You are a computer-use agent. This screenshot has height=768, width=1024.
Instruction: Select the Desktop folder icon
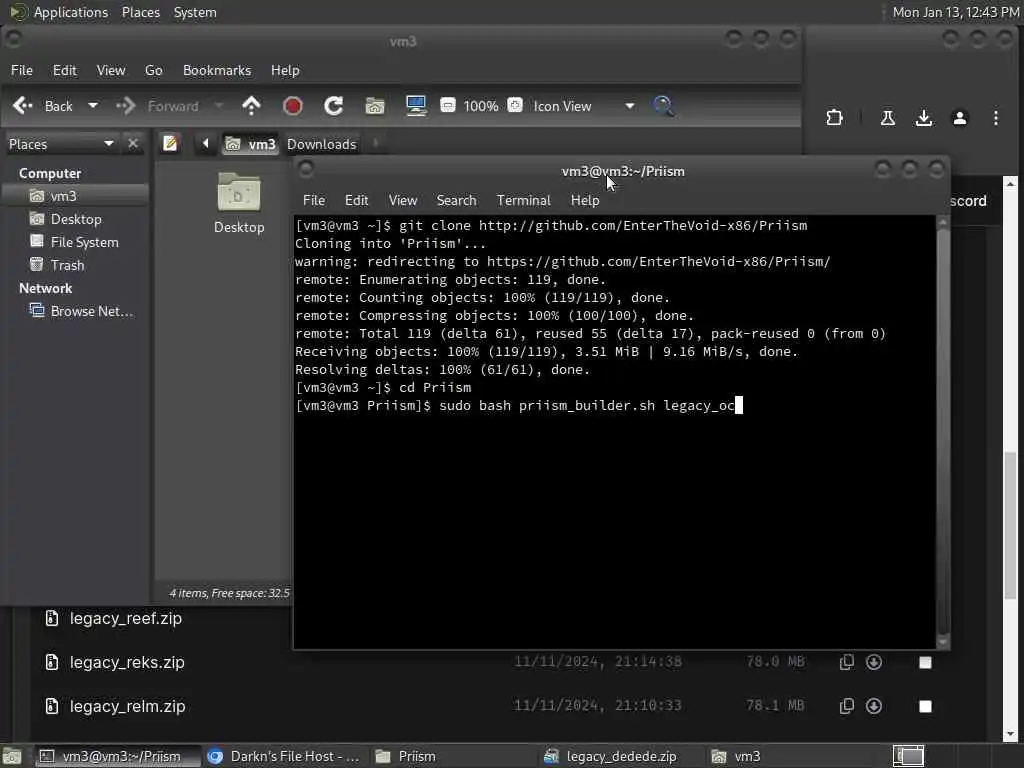pos(239,203)
